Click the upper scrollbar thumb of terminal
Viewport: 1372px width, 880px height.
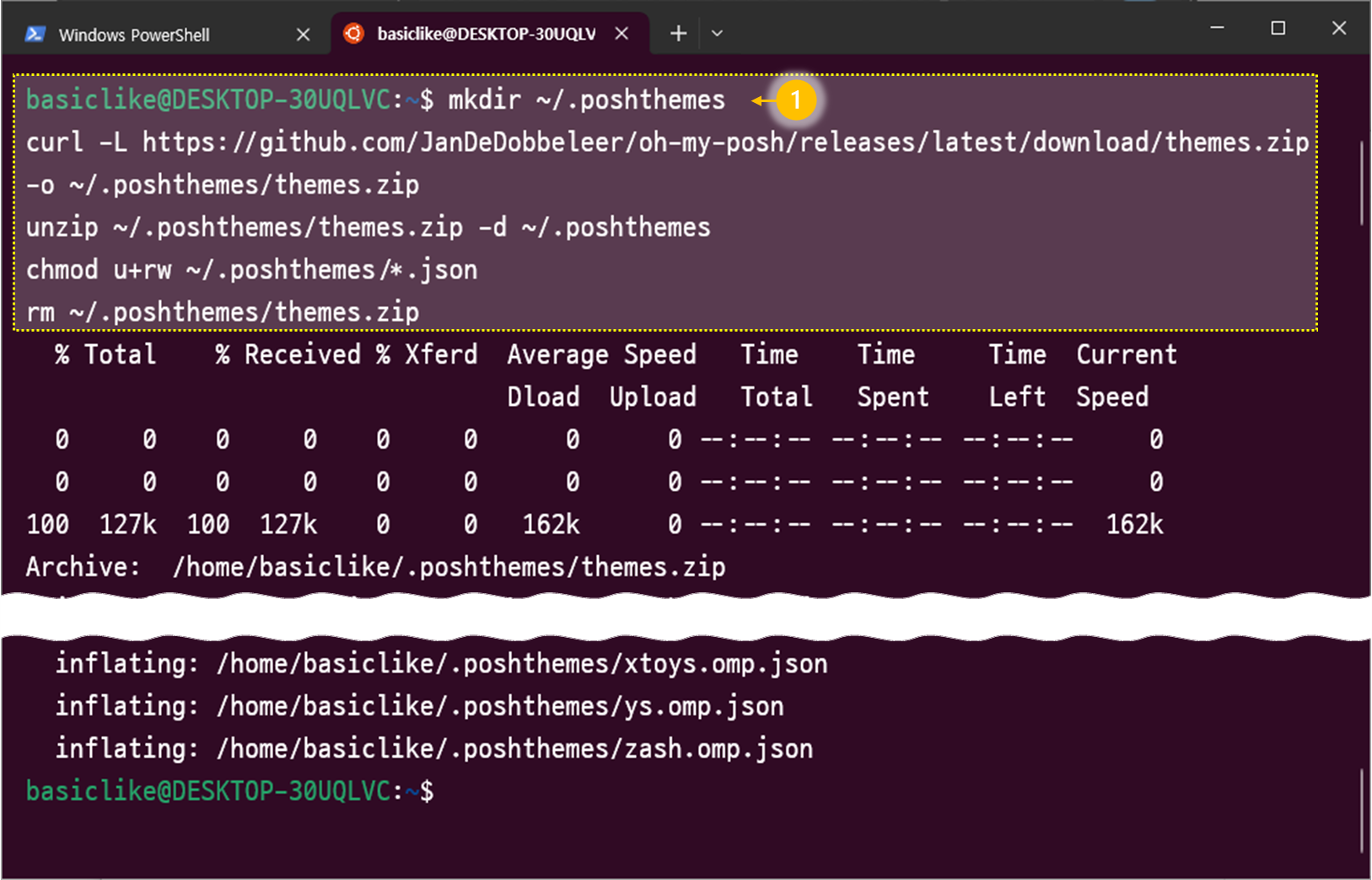1362,183
